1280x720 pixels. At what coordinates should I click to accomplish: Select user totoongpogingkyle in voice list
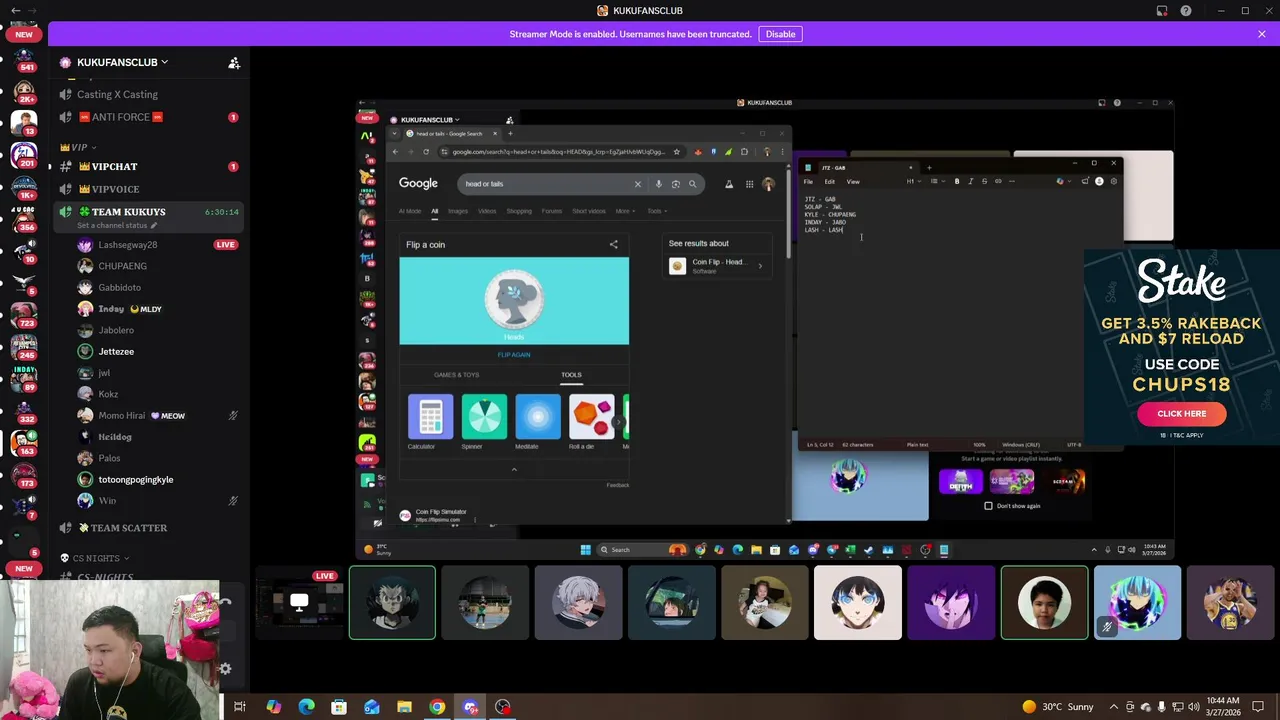158,480
